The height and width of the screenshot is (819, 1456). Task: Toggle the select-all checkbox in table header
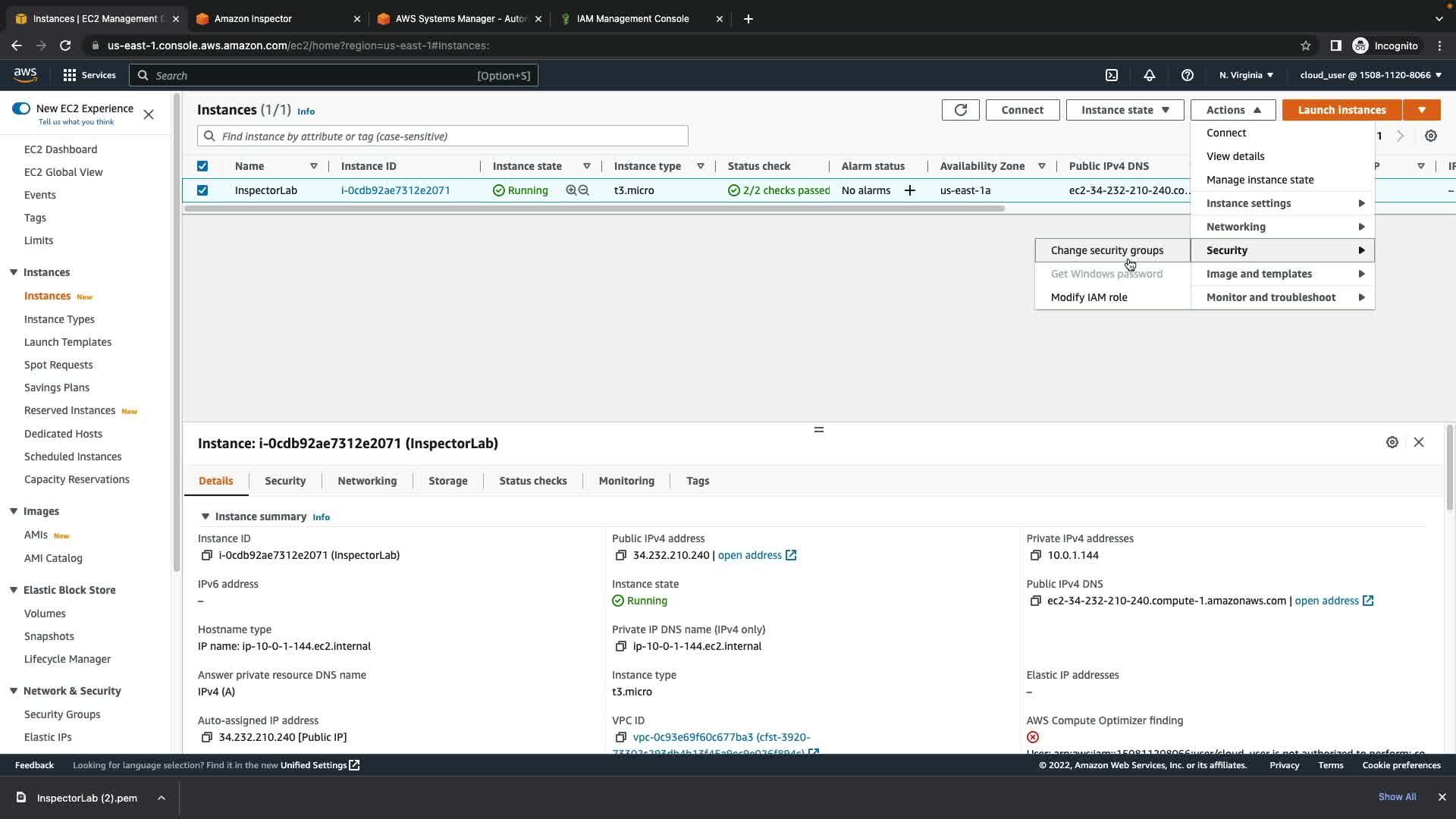(x=202, y=166)
